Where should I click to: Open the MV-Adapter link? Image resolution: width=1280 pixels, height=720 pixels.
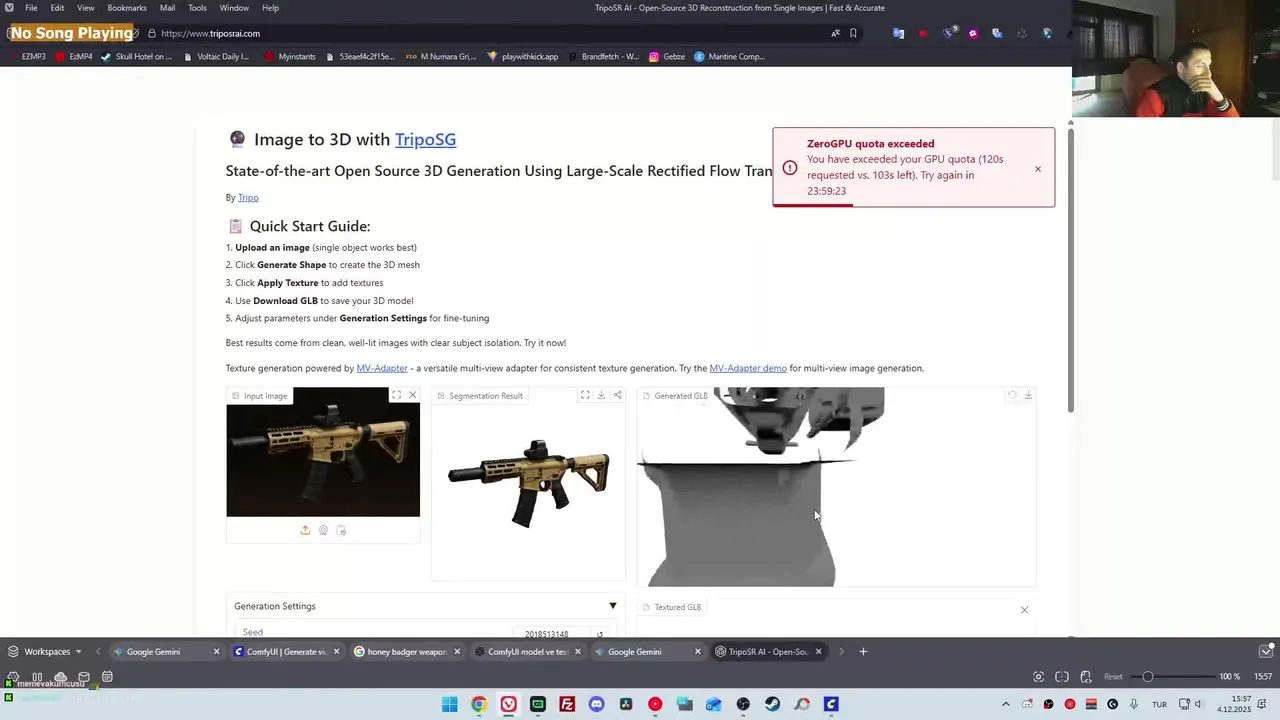[x=382, y=368]
